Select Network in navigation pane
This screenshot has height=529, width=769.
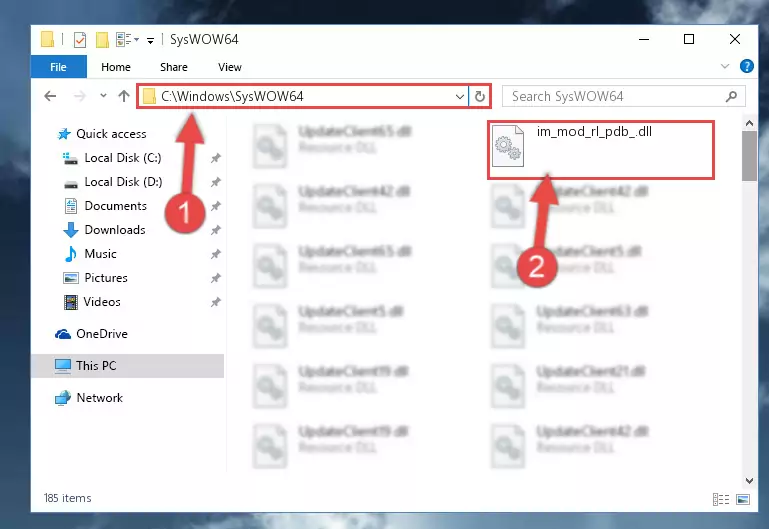pos(89,398)
